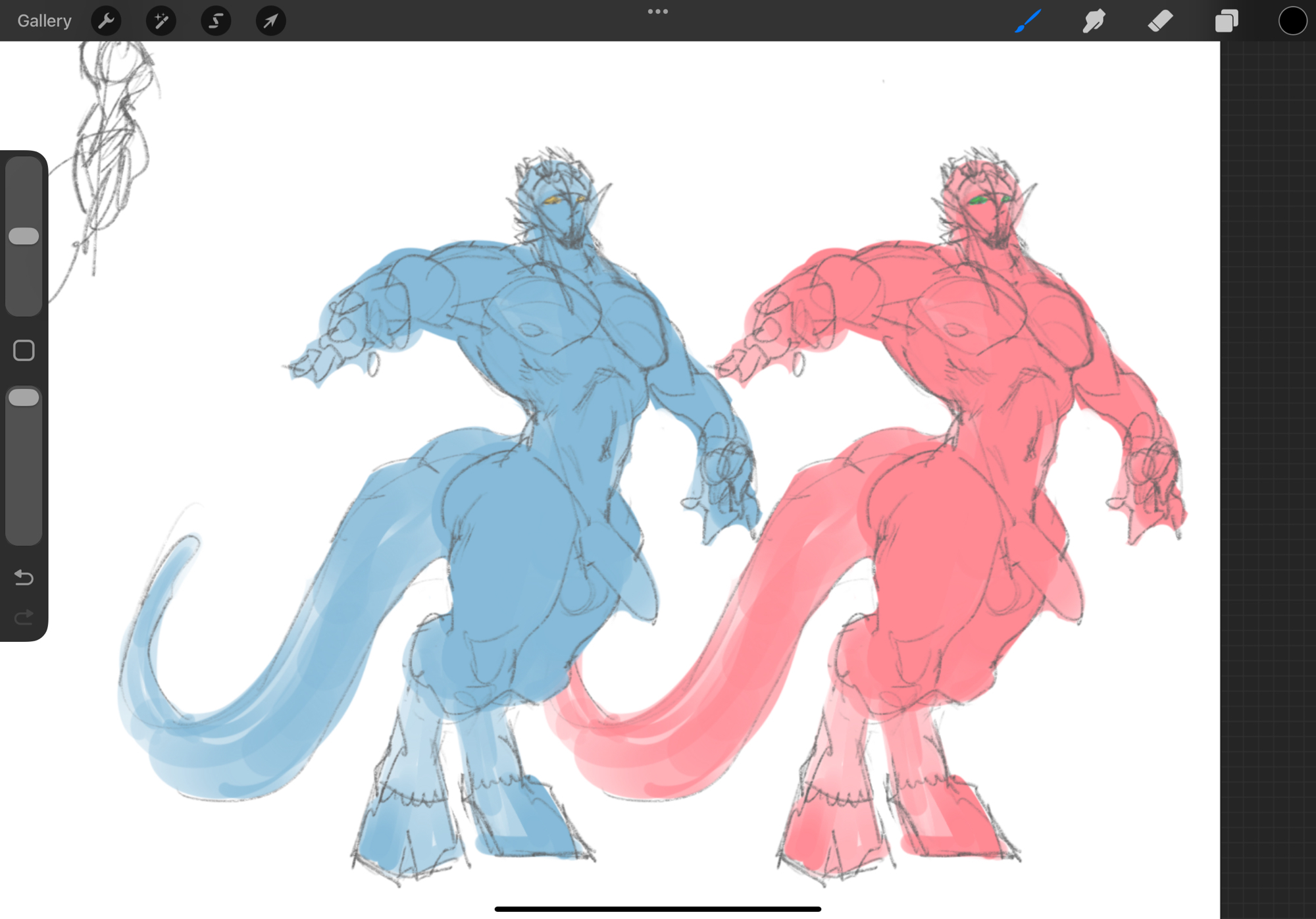Redo the previously undone action
Screen dimensions: 1316x919
click(x=24, y=617)
